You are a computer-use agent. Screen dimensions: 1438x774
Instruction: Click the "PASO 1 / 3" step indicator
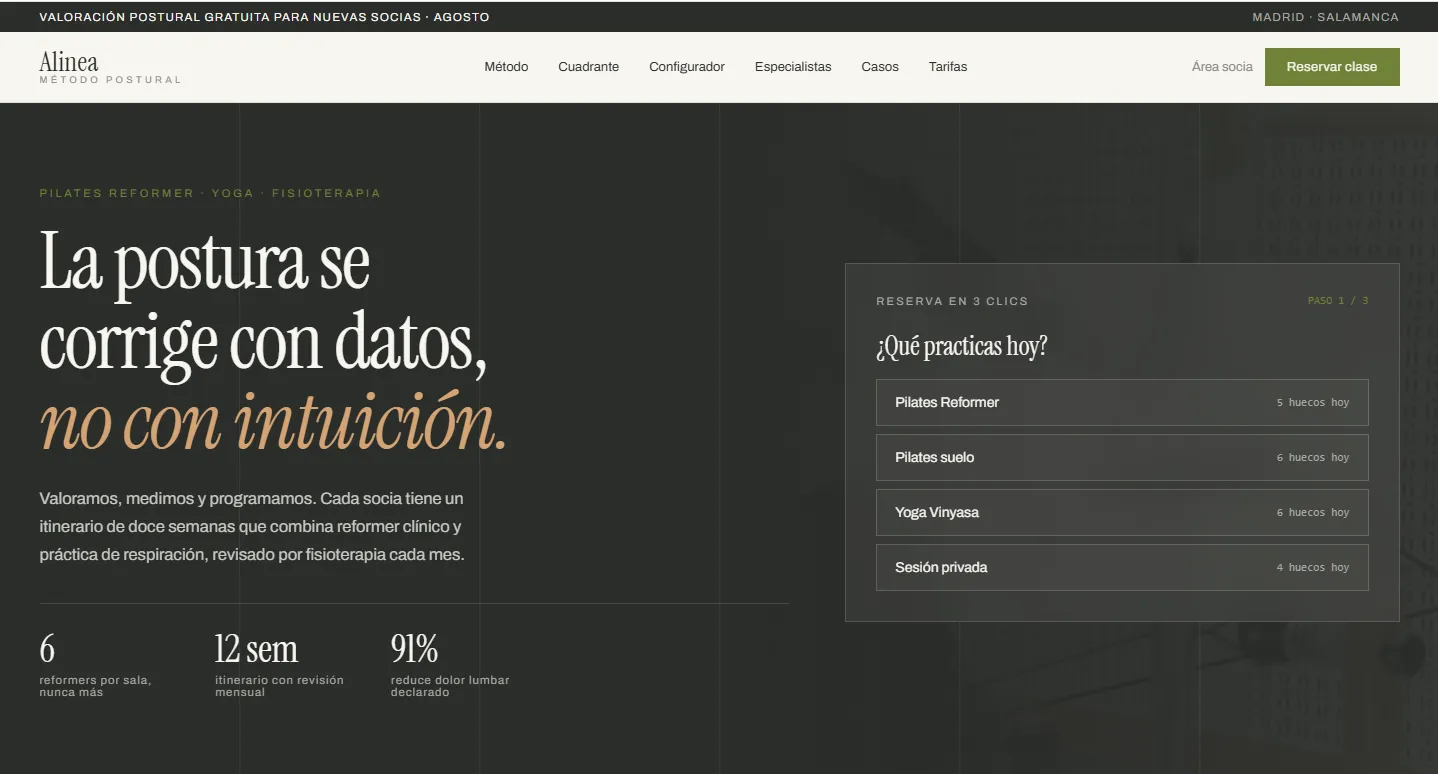1338,301
